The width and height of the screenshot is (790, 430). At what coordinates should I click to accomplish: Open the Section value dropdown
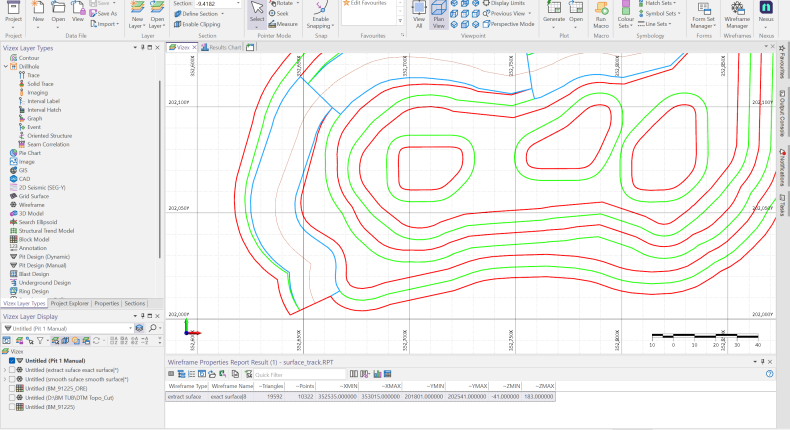[238, 4]
